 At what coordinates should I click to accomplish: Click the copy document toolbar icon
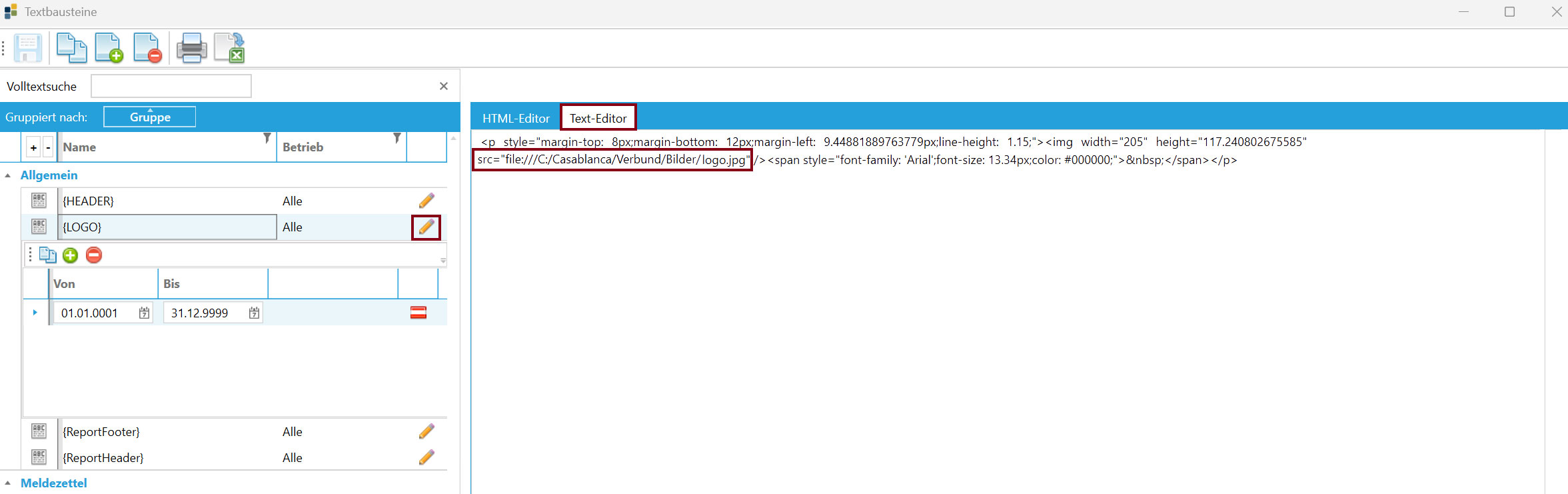(71, 48)
